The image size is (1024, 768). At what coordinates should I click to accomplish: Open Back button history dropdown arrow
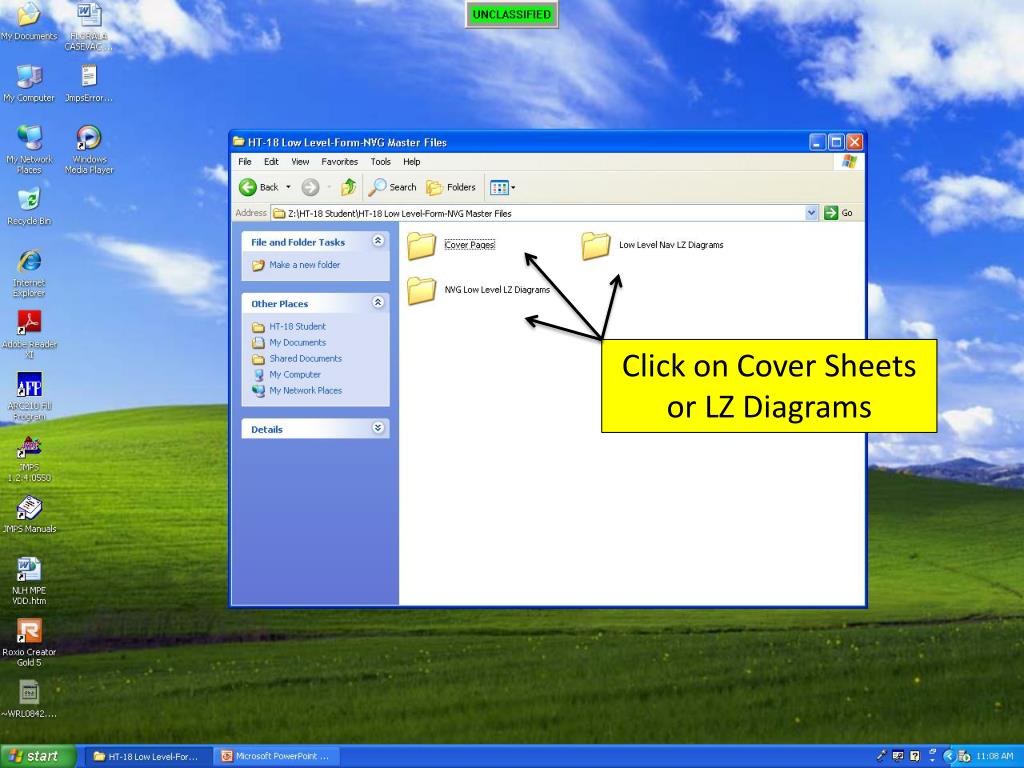288,187
